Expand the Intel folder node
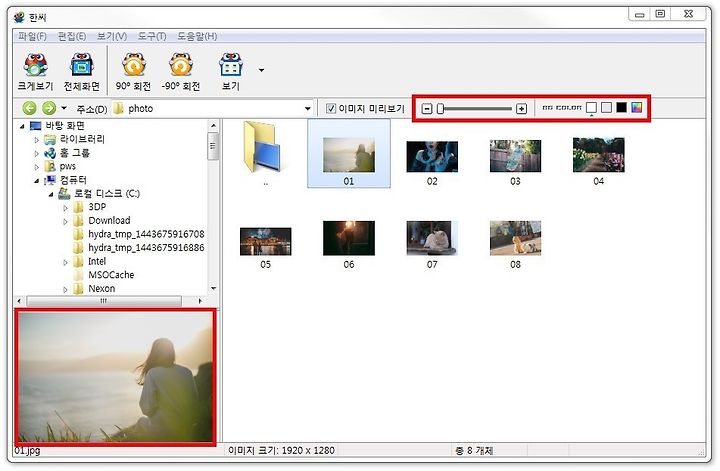720x471 pixels. (x=65, y=263)
